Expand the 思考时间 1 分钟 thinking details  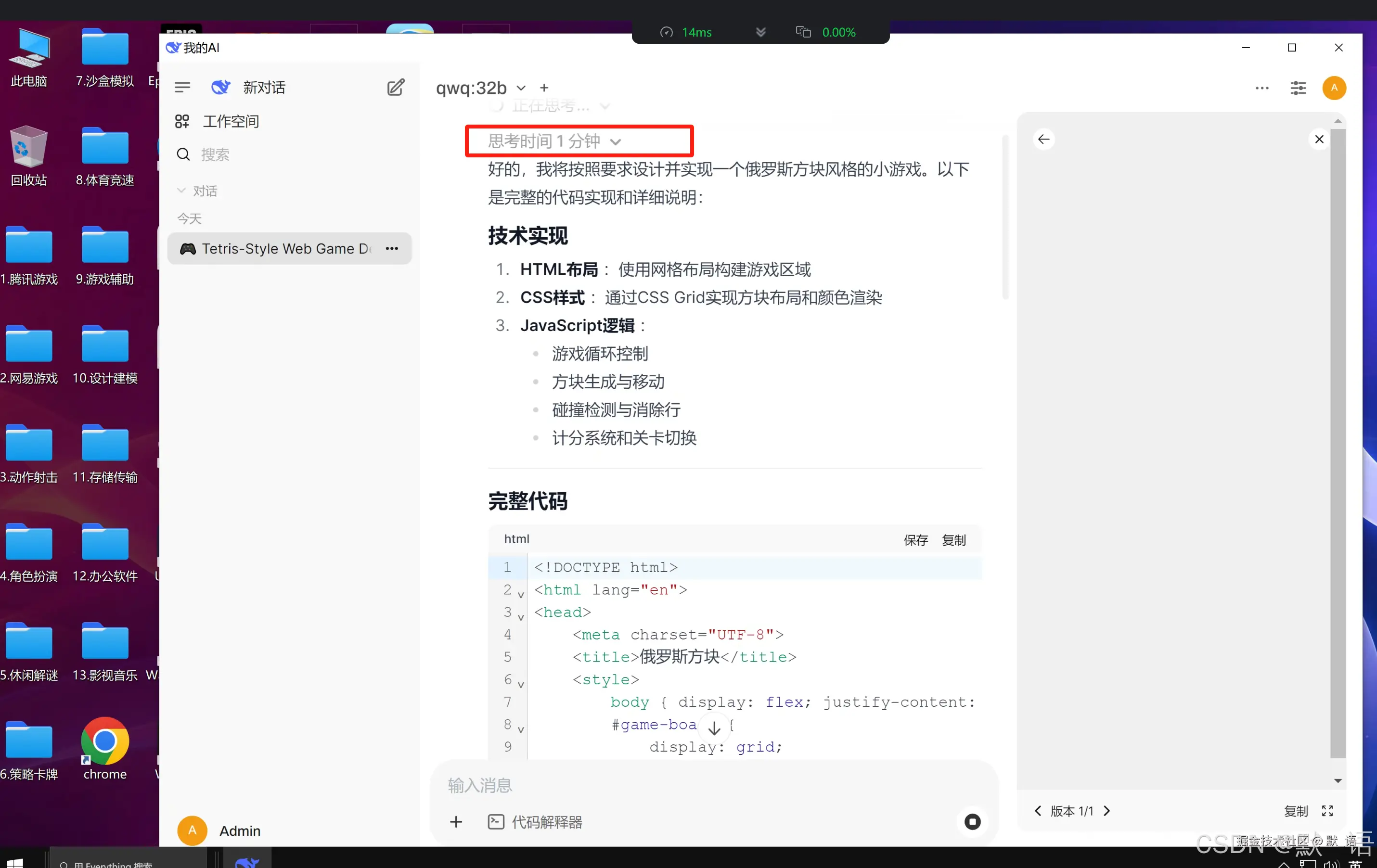[x=616, y=141]
